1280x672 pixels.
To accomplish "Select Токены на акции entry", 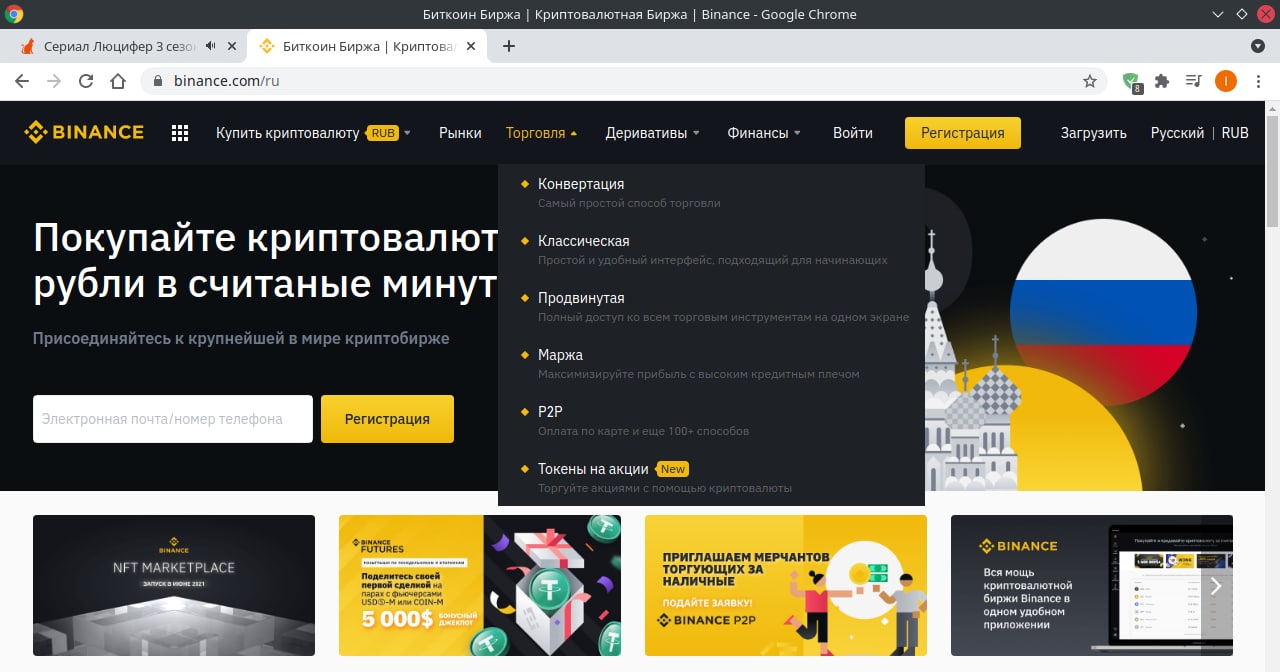I will [x=711, y=478].
